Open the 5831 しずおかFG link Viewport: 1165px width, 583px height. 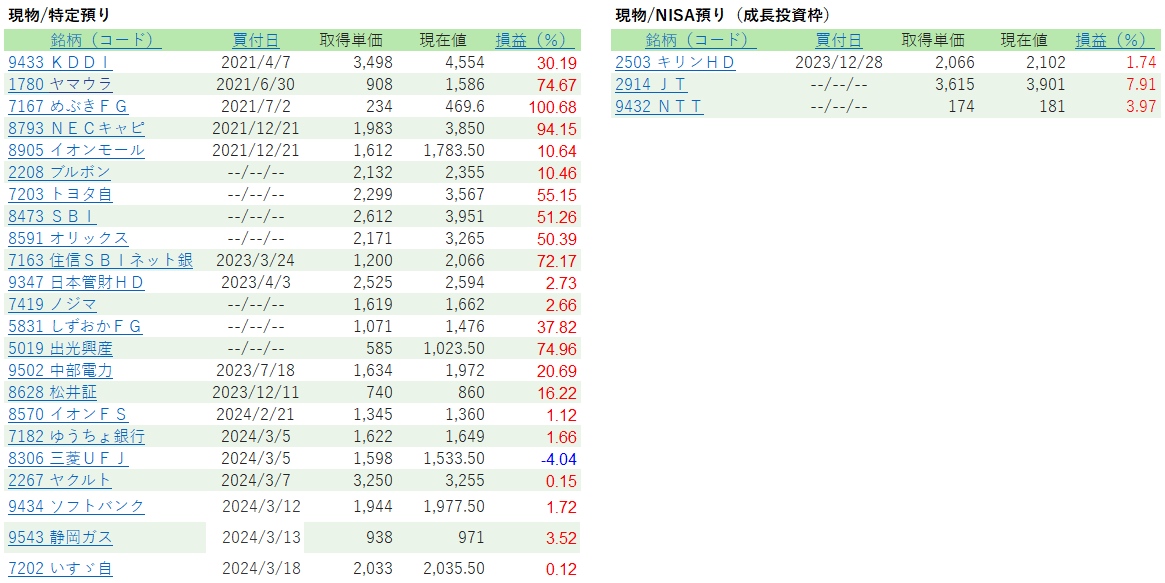pyautogui.click(x=75, y=327)
